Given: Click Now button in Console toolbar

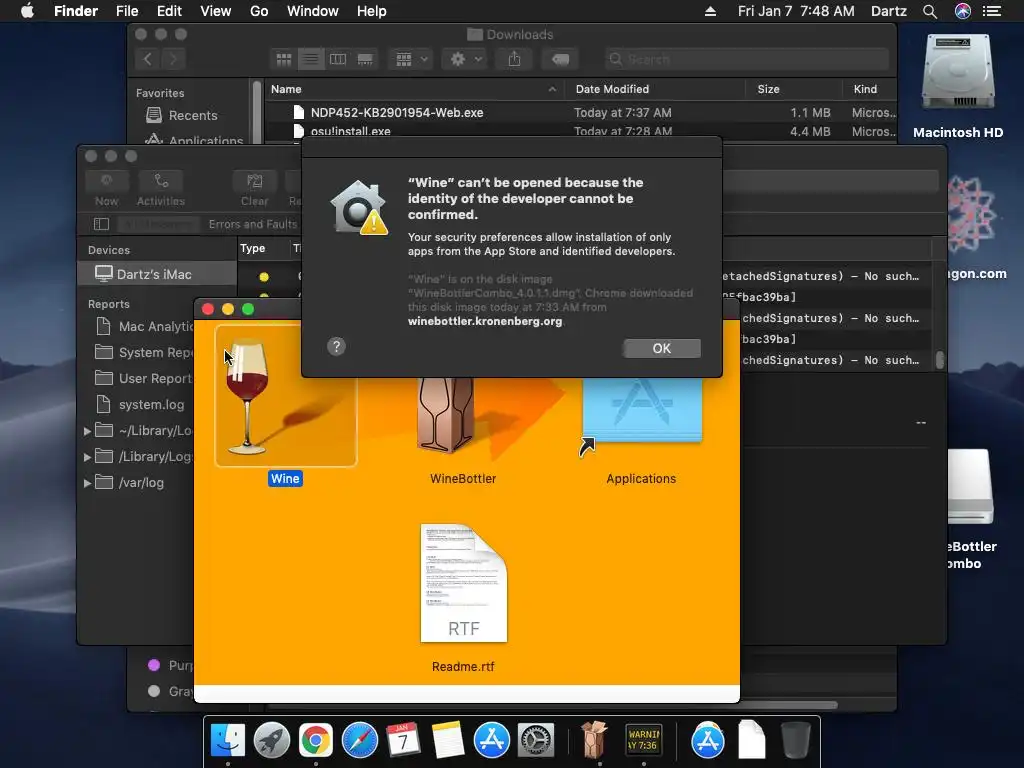Looking at the screenshot, I should click(x=106, y=189).
